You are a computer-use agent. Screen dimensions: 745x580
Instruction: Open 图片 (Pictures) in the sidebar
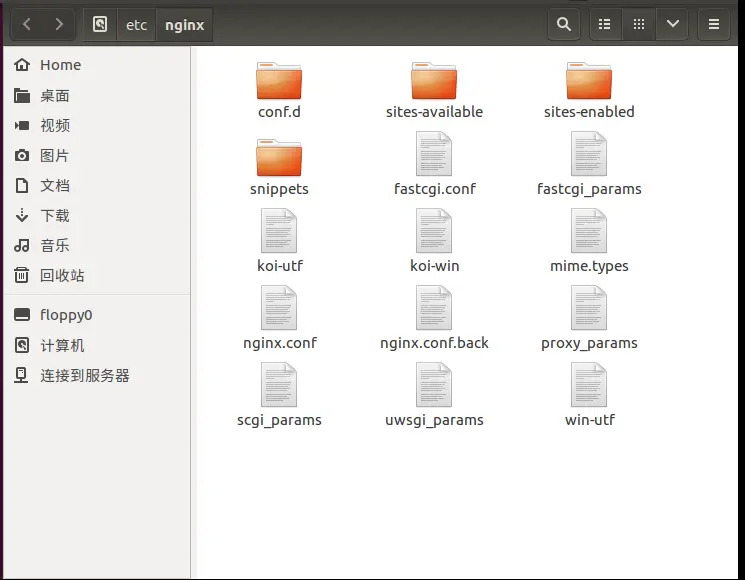pos(97,155)
